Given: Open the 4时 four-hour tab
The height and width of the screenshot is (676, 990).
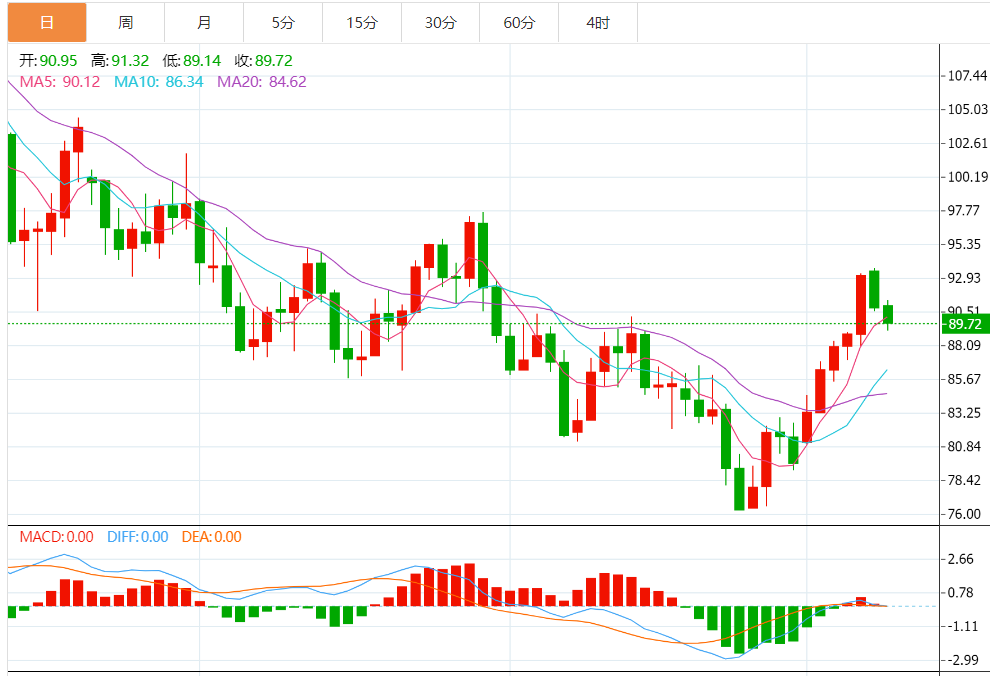Looking at the screenshot, I should 598,22.
